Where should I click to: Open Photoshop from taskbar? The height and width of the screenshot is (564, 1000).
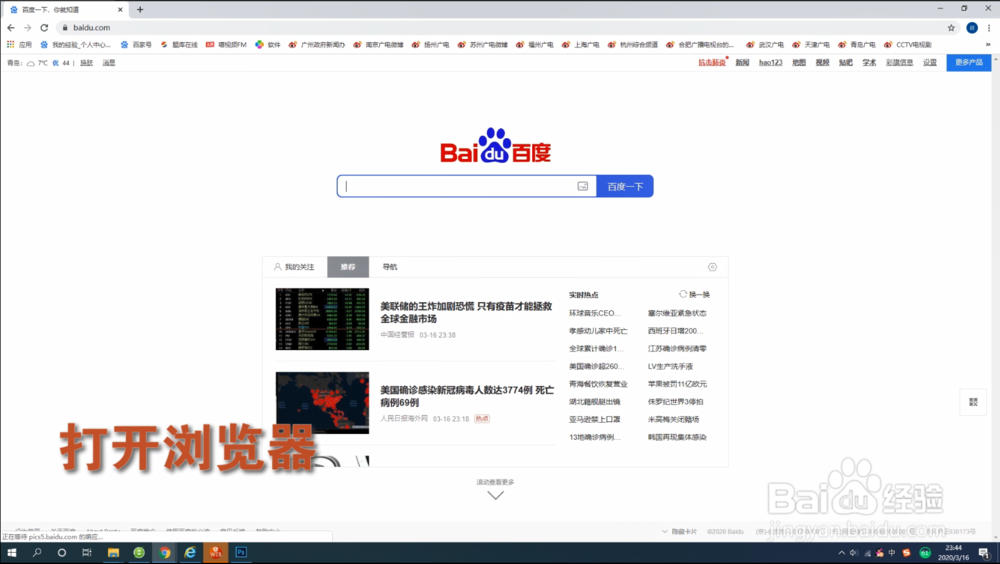pyautogui.click(x=241, y=553)
